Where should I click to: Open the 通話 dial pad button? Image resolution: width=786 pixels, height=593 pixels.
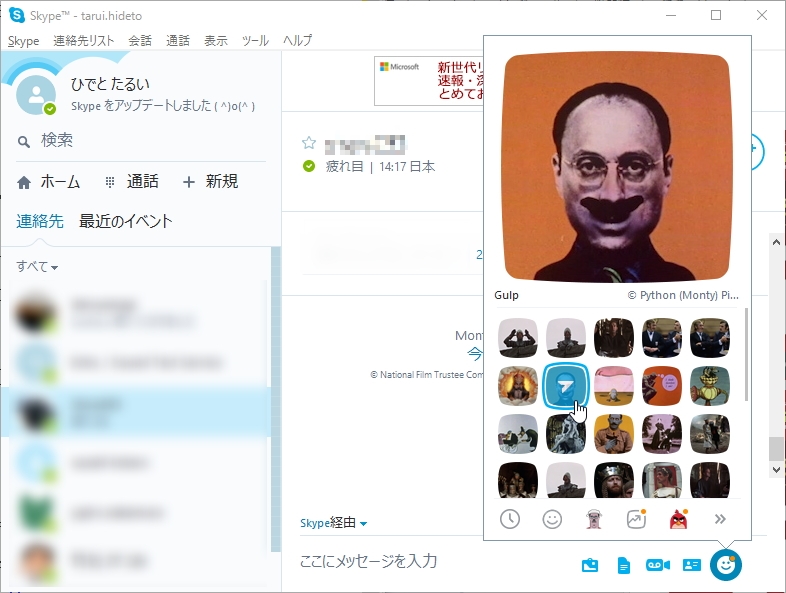tap(132, 181)
